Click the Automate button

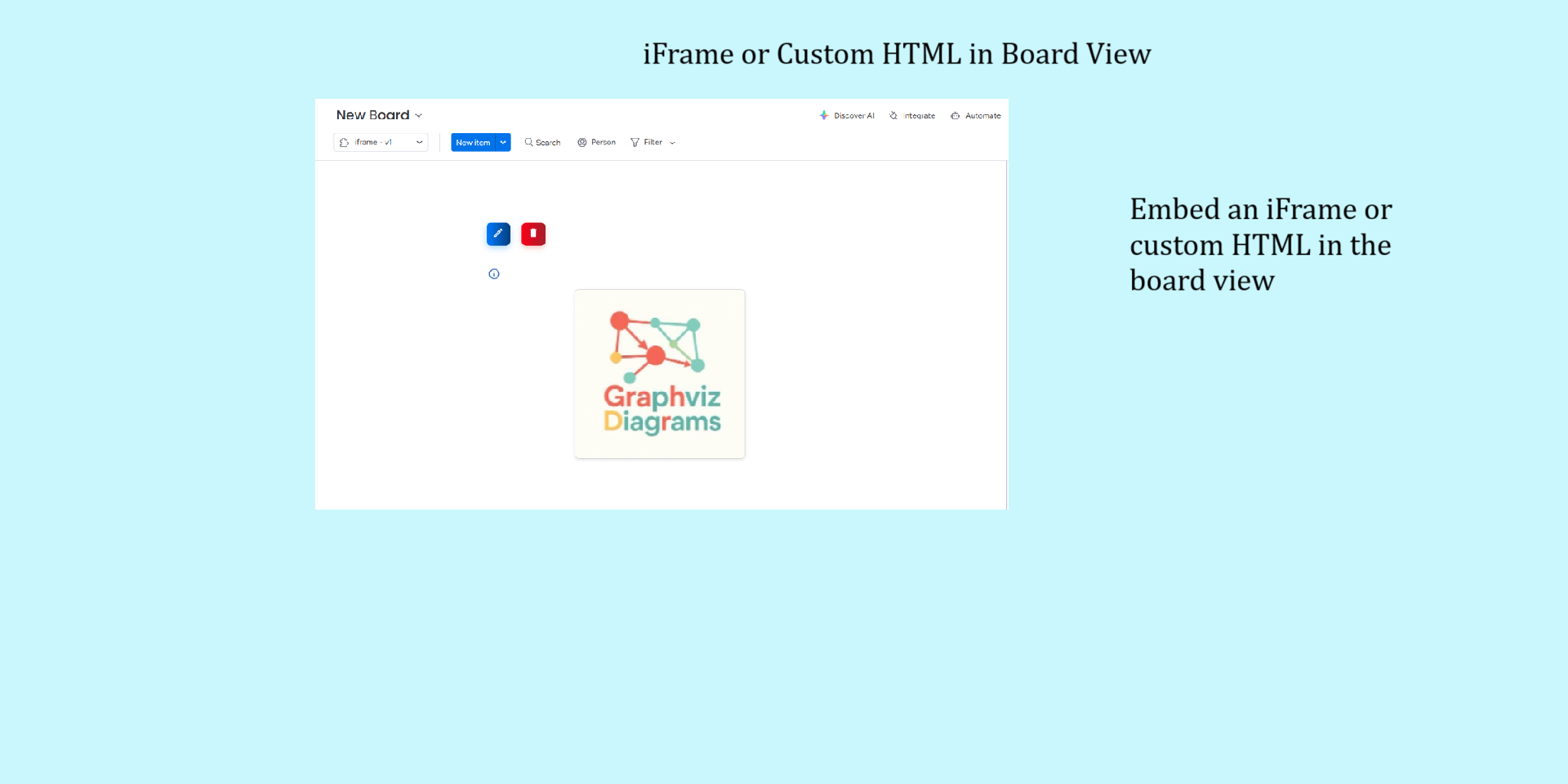pyautogui.click(x=976, y=116)
